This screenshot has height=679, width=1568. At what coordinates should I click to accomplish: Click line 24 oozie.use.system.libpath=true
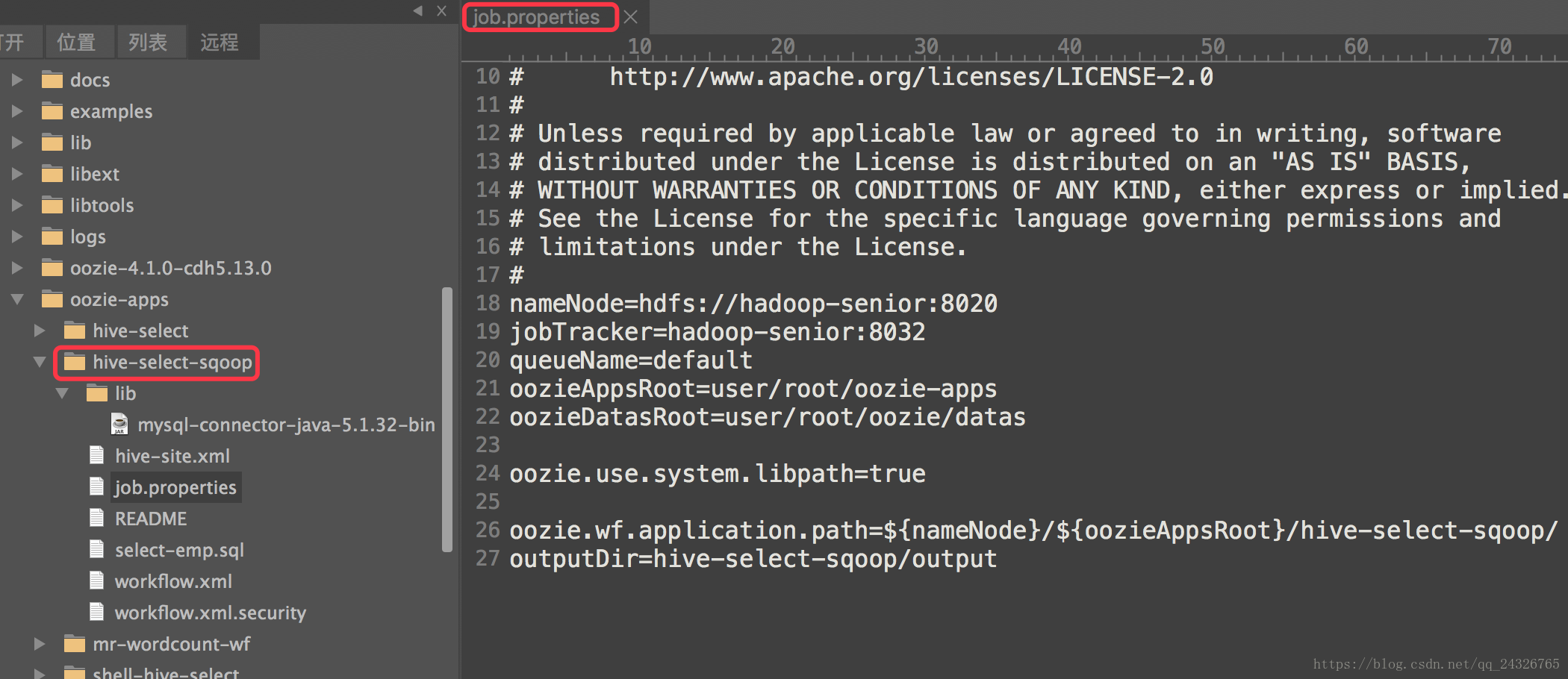pos(718,473)
